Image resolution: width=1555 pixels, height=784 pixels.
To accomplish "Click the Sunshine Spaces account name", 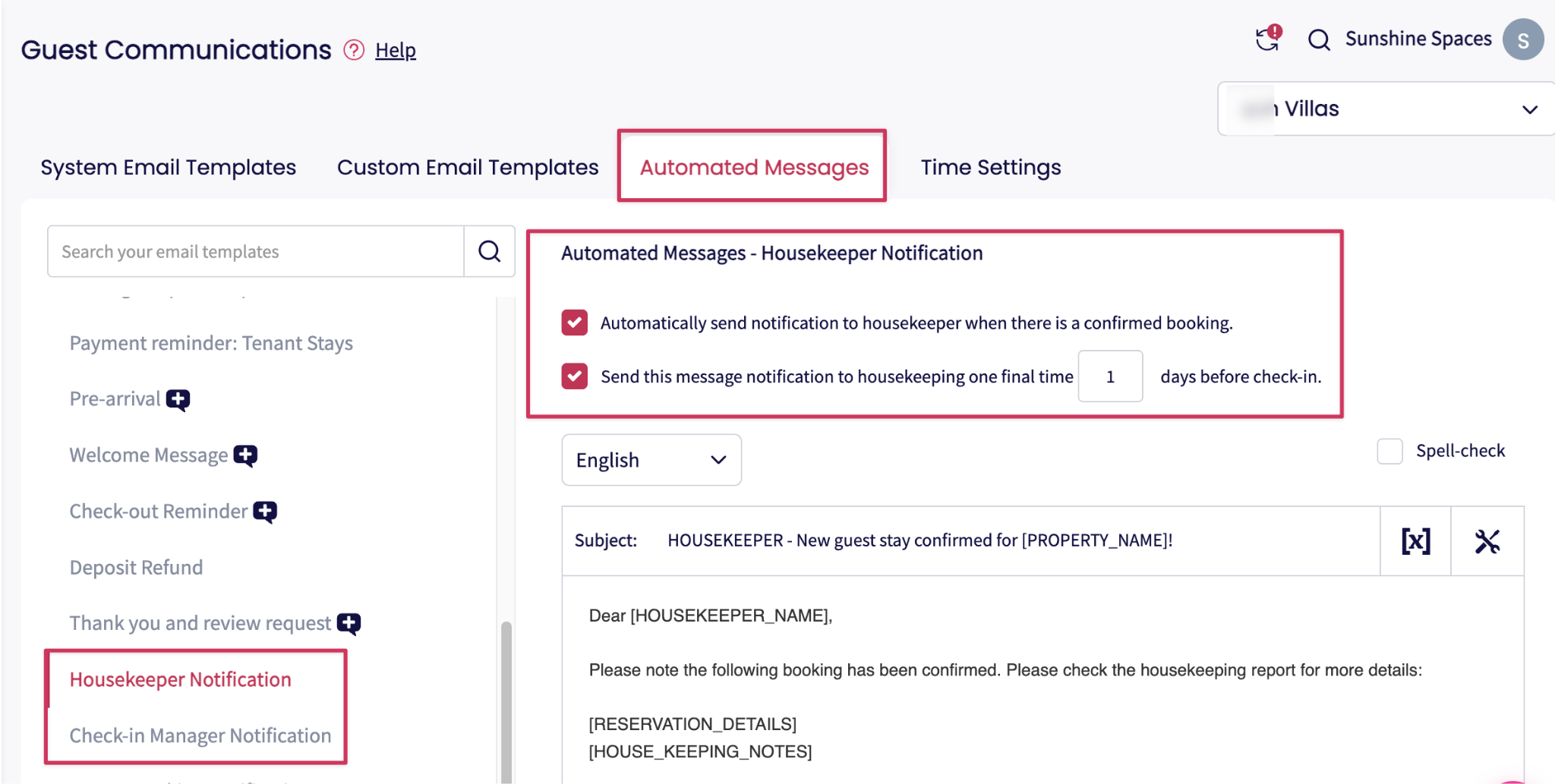I will pyautogui.click(x=1418, y=39).
